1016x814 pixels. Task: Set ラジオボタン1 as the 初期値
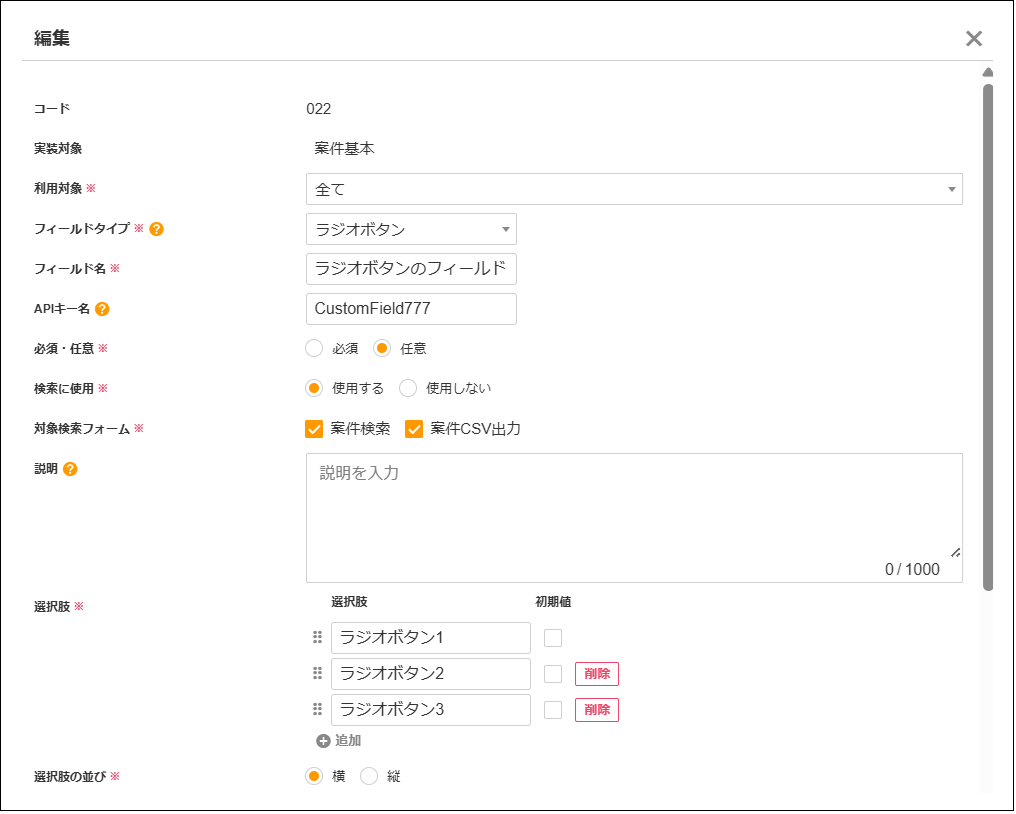pos(553,638)
